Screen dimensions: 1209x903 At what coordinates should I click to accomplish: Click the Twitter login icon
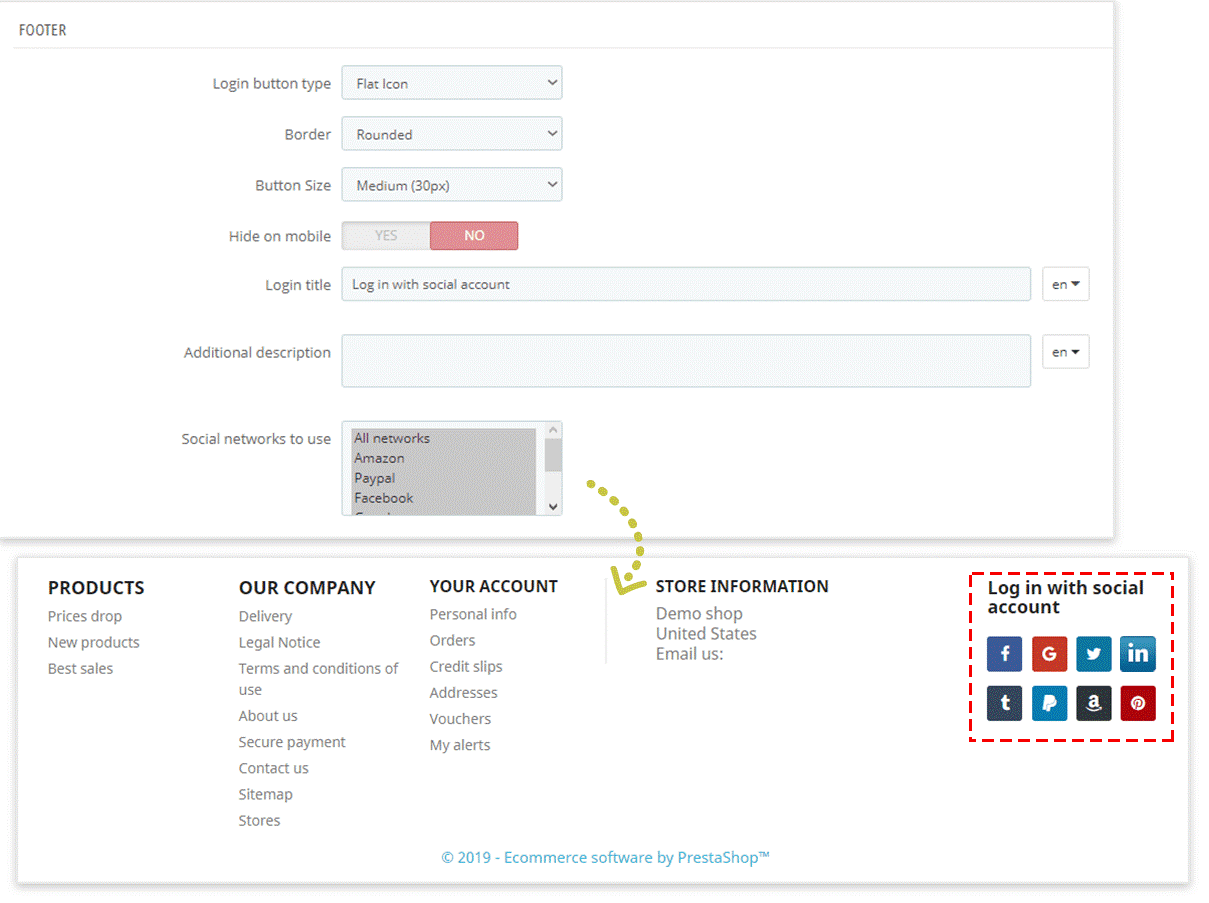click(x=1093, y=654)
